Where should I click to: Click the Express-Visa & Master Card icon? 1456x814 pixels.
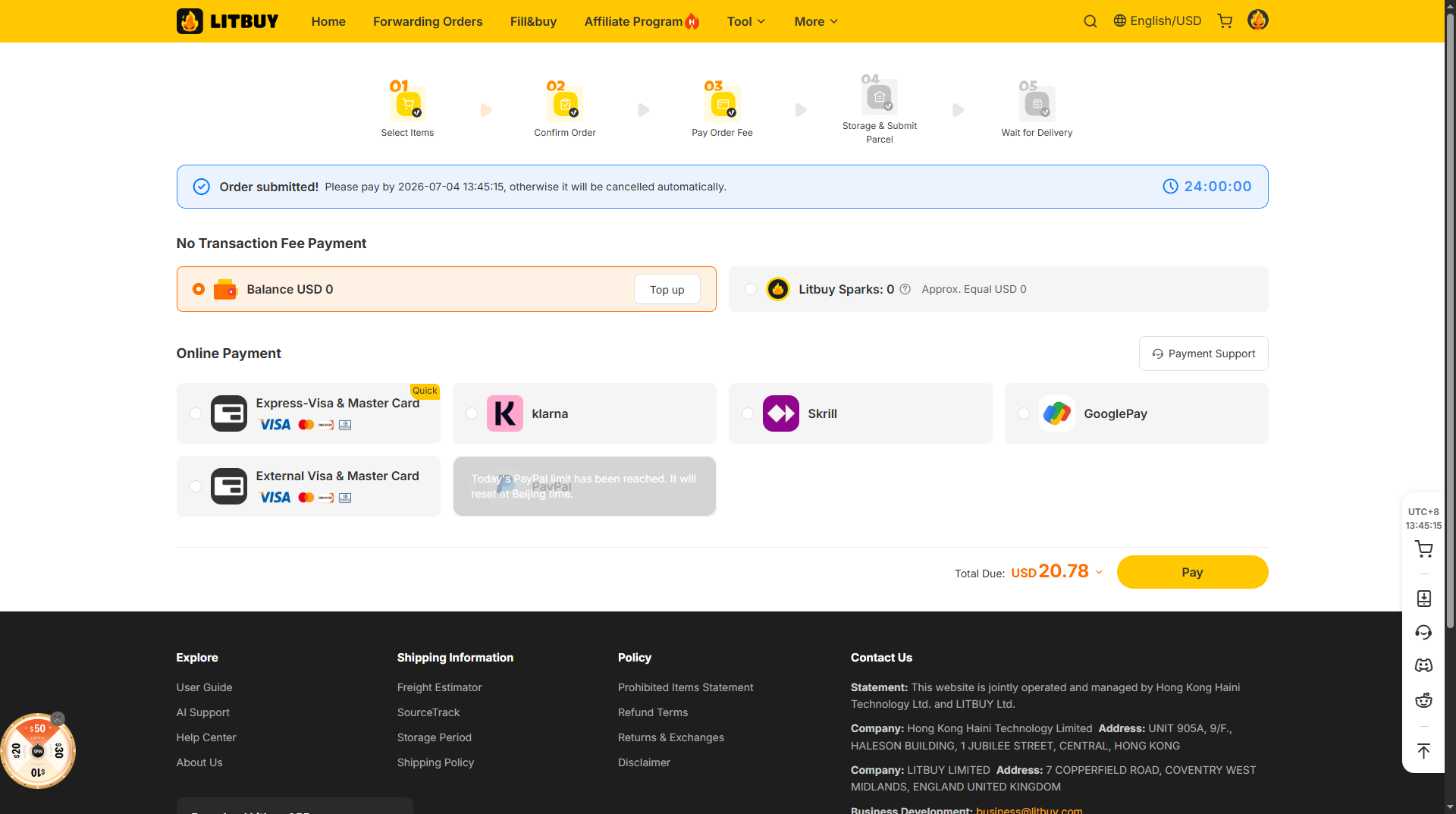point(229,413)
